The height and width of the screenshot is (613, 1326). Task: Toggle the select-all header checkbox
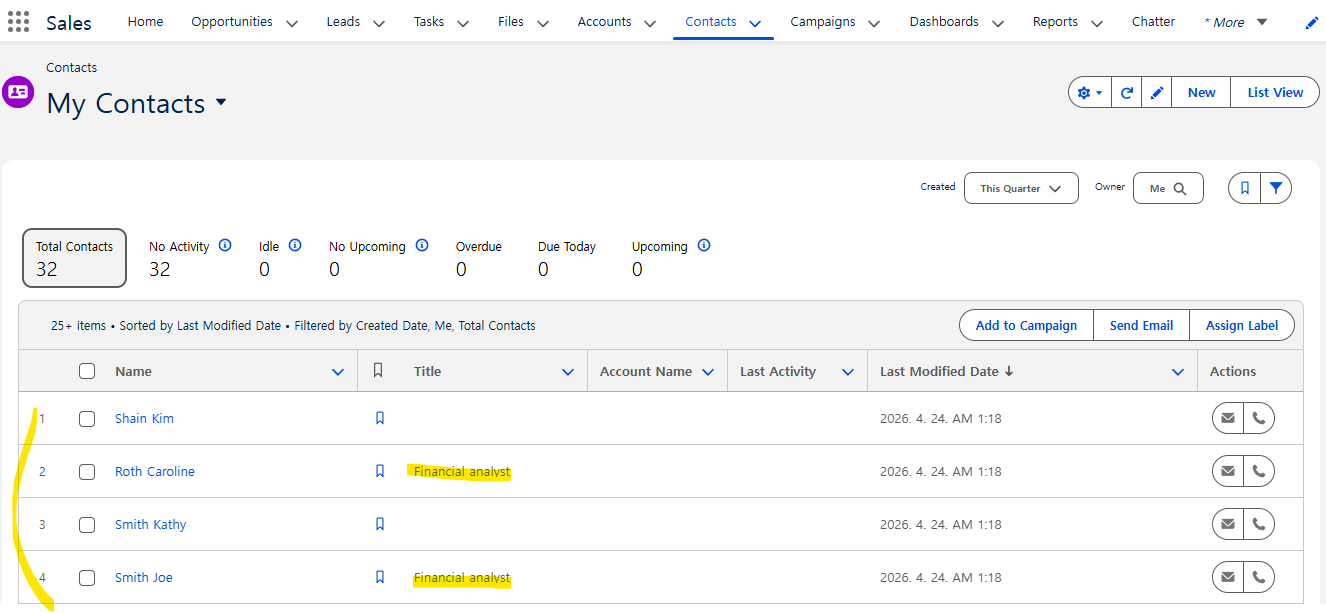87,371
